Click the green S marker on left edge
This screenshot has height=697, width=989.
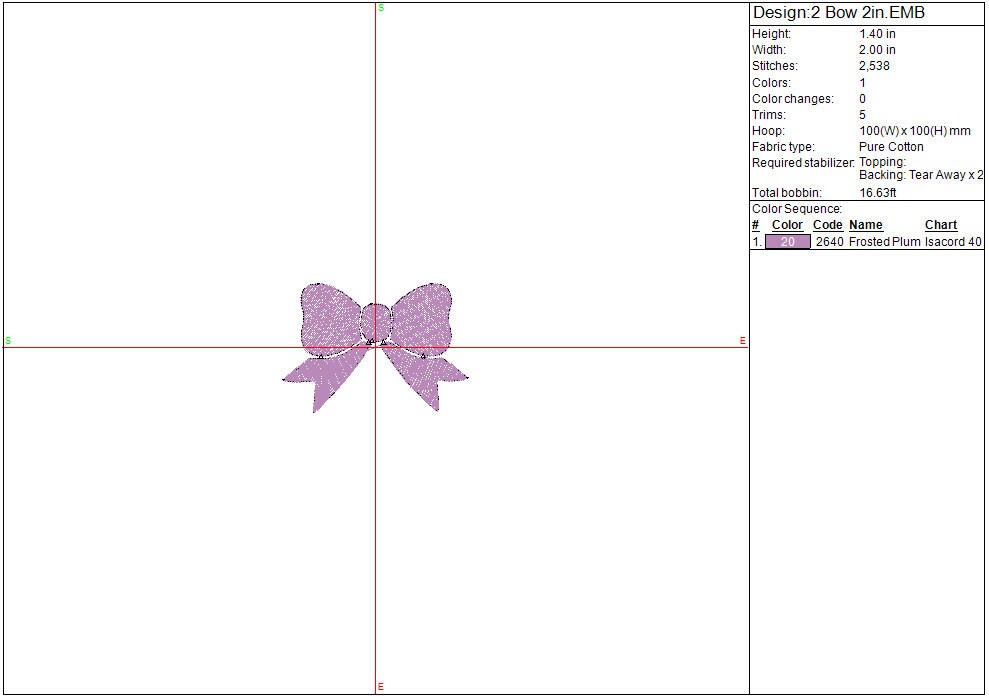pyautogui.click(x=8, y=341)
